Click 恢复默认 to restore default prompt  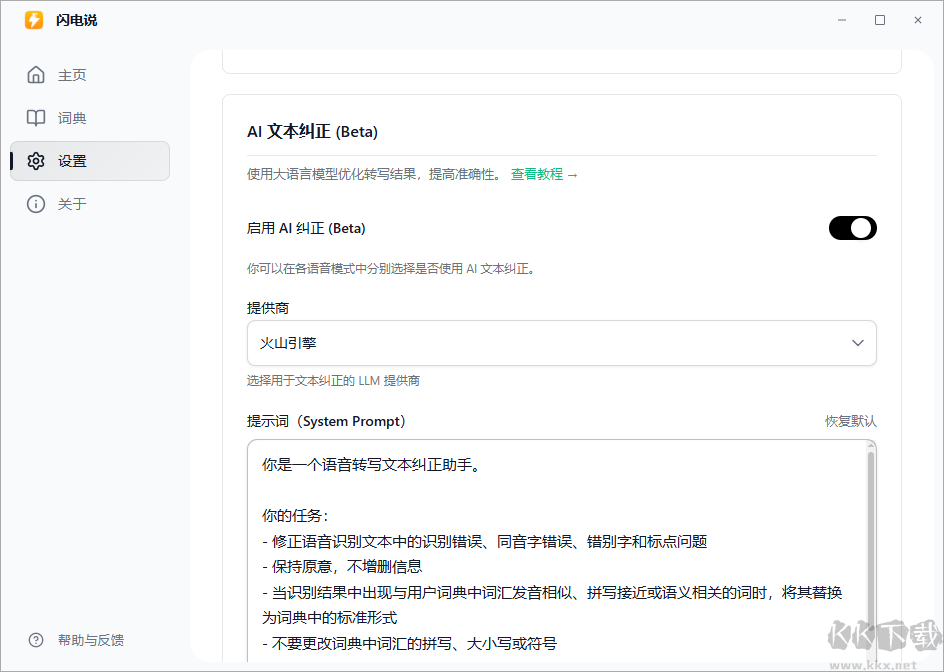click(x=849, y=421)
